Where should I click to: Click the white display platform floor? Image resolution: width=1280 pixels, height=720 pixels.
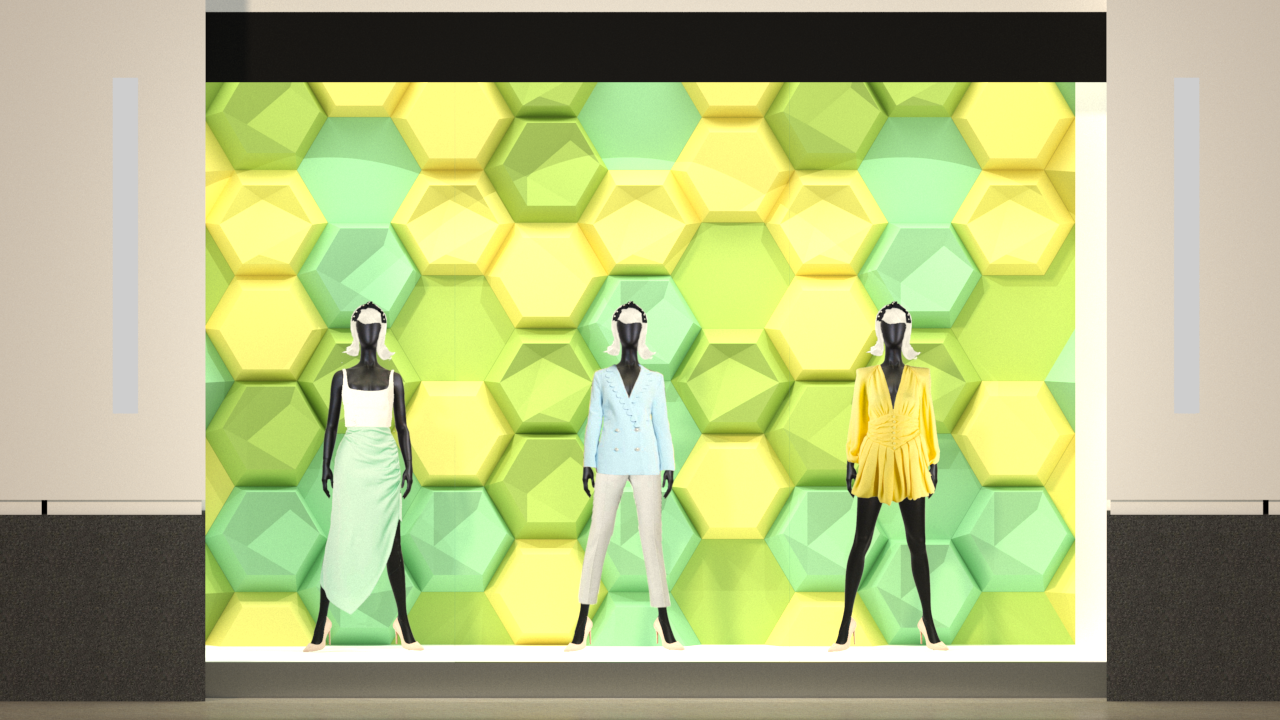tap(655, 654)
